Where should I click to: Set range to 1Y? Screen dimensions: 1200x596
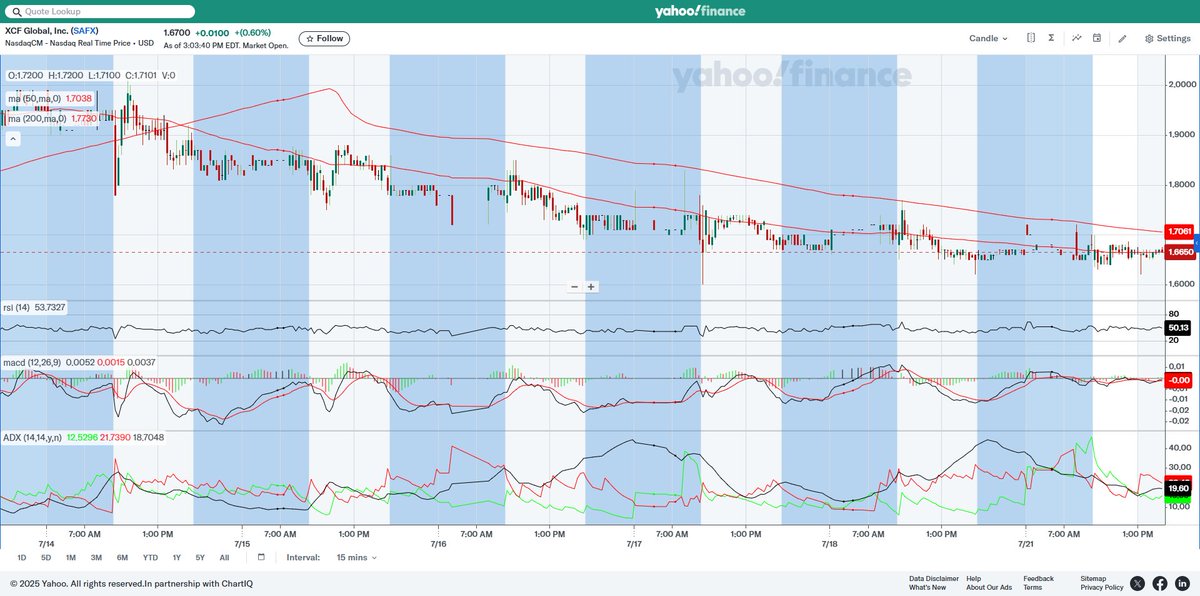[177, 557]
